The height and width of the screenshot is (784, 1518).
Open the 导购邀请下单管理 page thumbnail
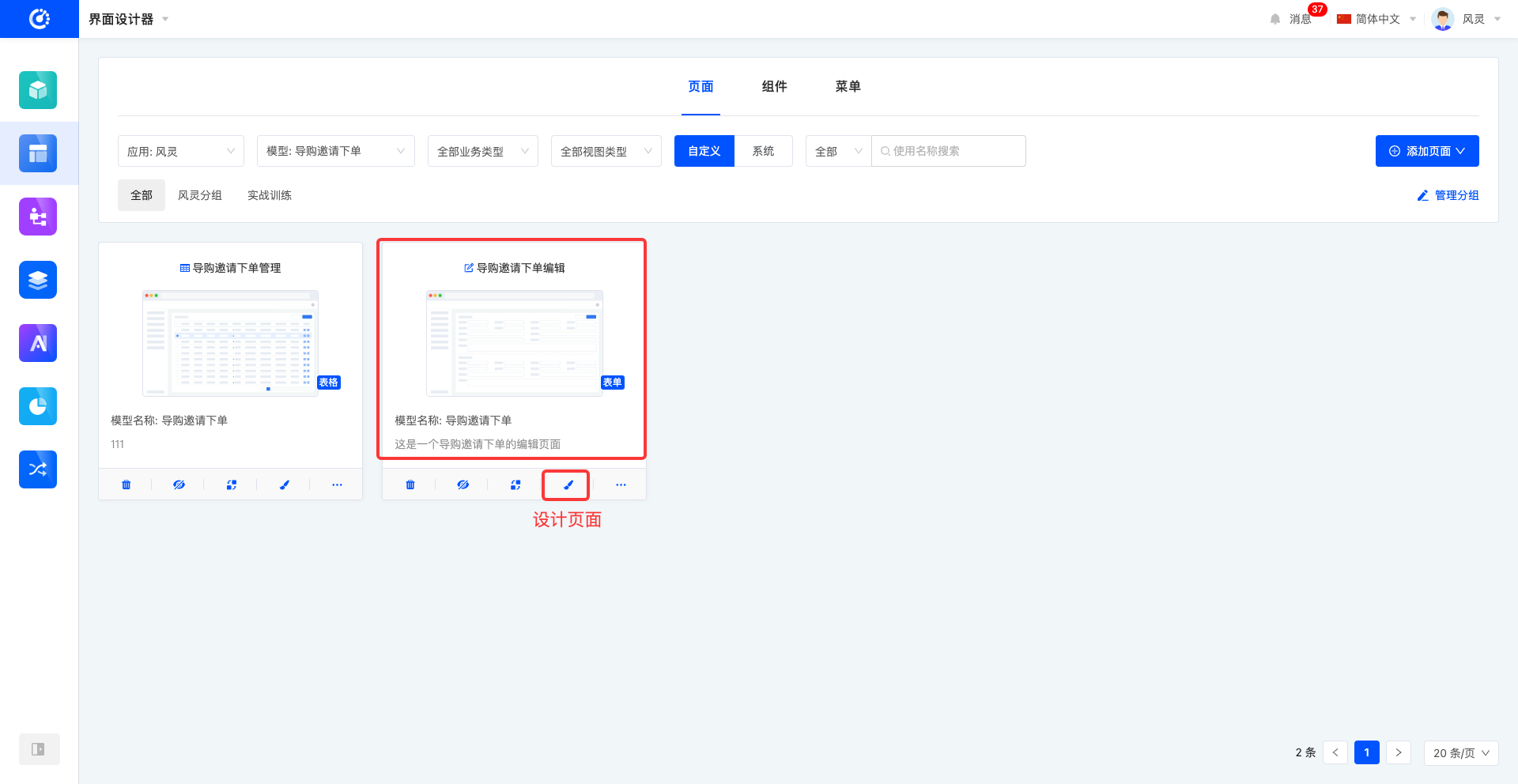(x=230, y=342)
